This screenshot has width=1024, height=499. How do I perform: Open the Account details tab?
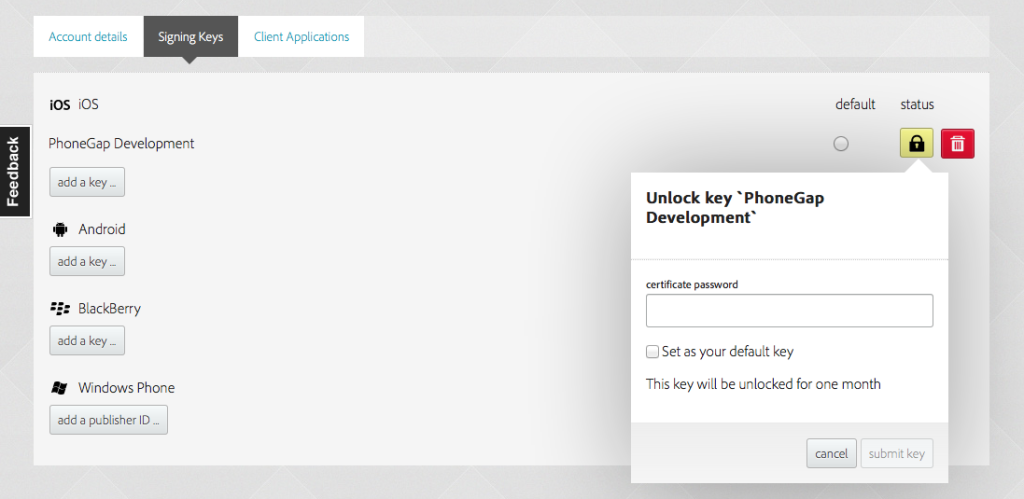click(x=88, y=37)
